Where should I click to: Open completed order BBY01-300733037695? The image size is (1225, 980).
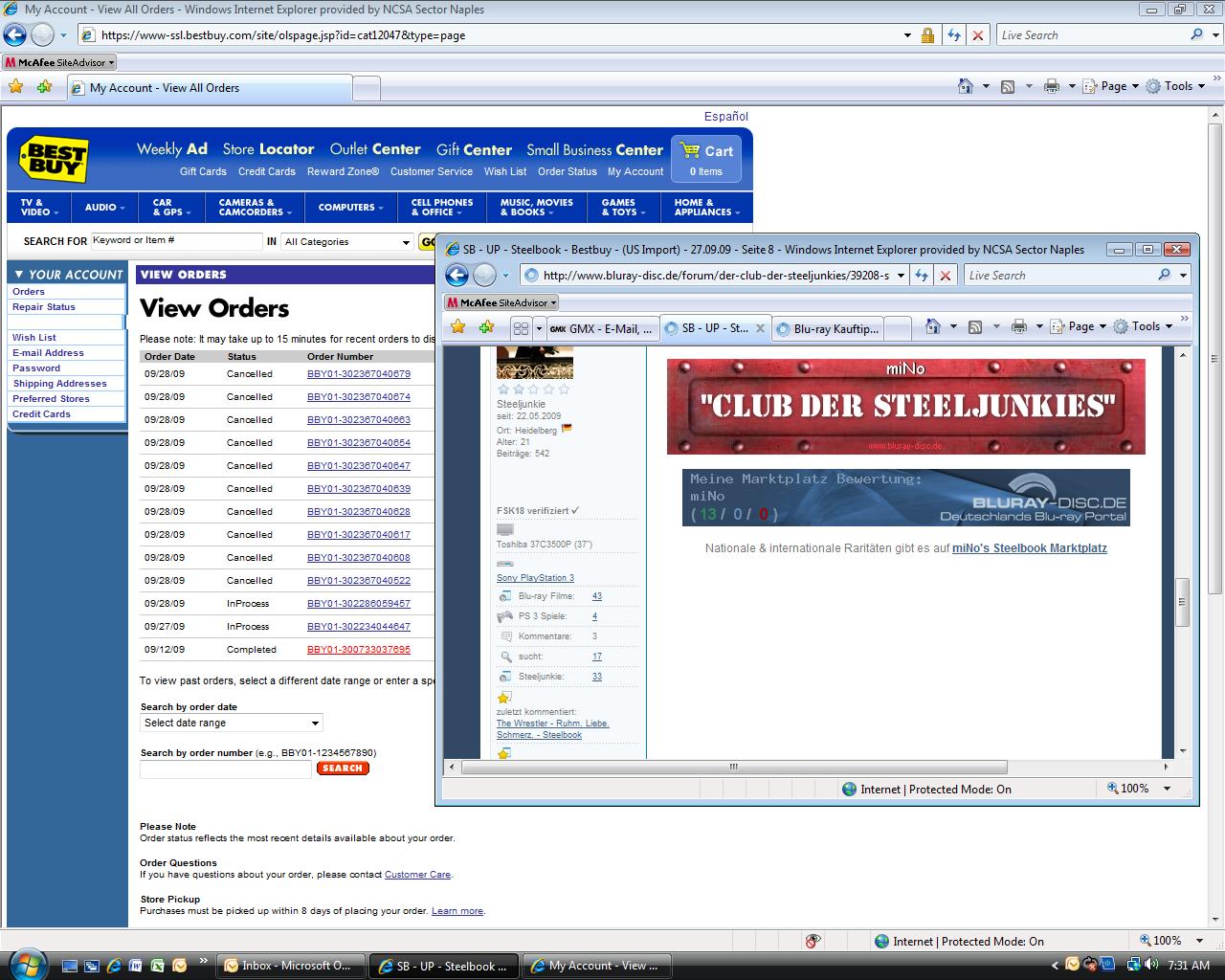pyautogui.click(x=359, y=650)
